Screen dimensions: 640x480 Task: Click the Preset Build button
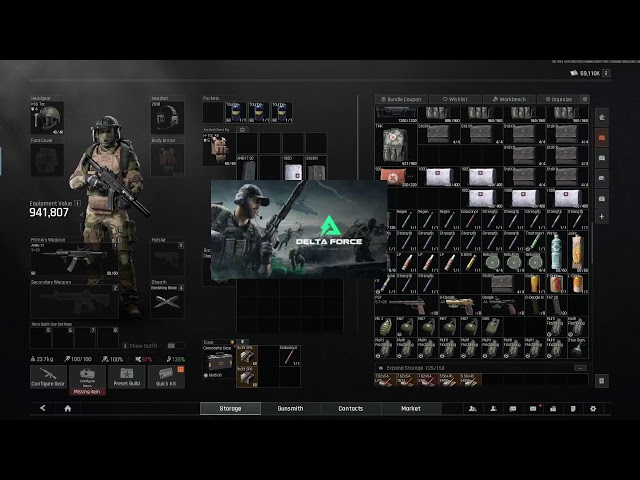pyautogui.click(x=127, y=377)
